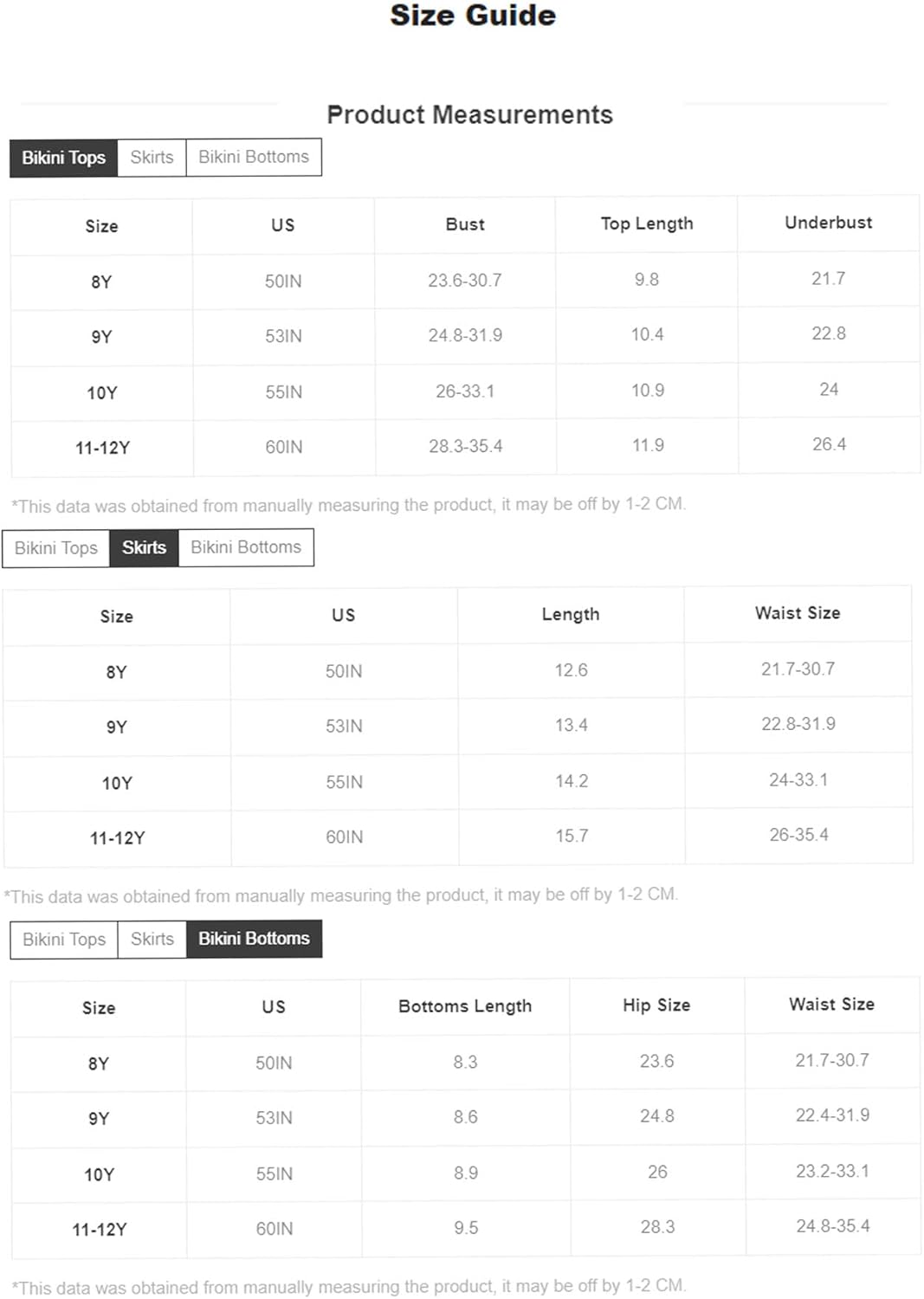This screenshot has width=924, height=1299.
Task: Select the highlighted Bikini Bottoms tab
Action: [254, 939]
